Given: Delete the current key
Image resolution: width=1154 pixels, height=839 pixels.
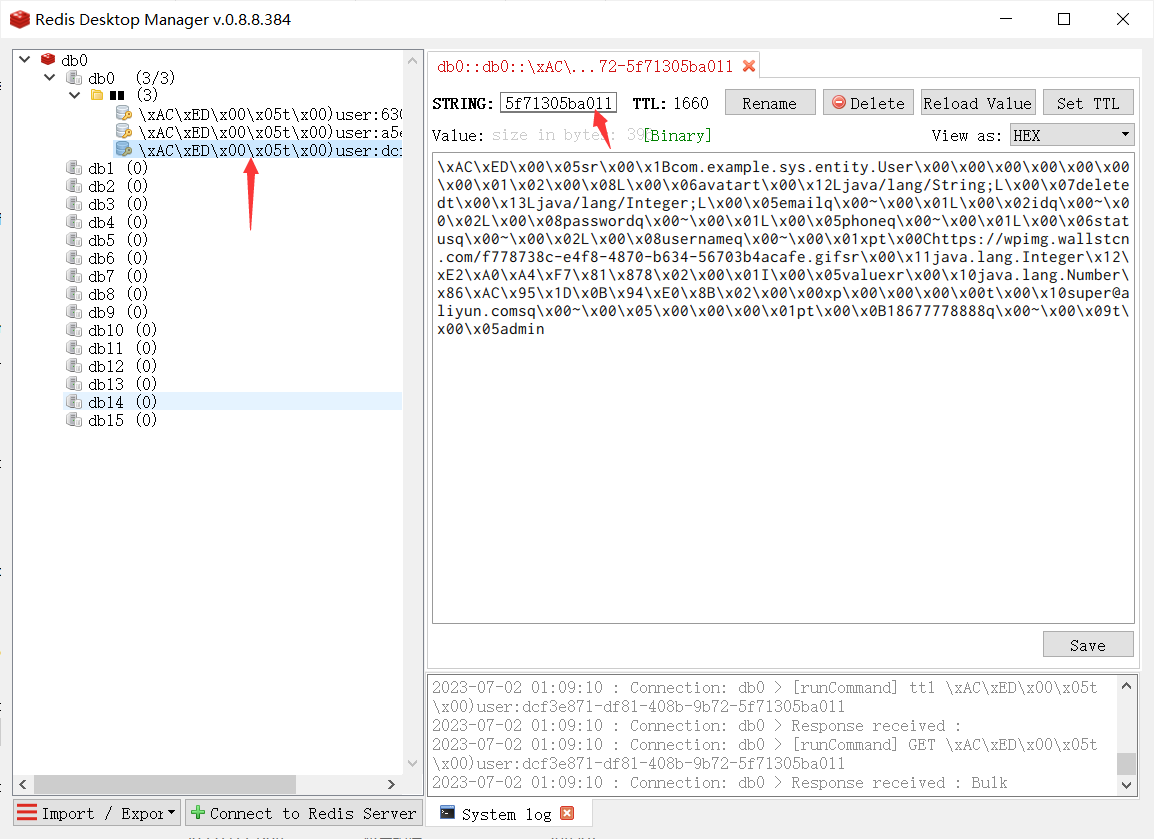Looking at the screenshot, I should [x=868, y=103].
